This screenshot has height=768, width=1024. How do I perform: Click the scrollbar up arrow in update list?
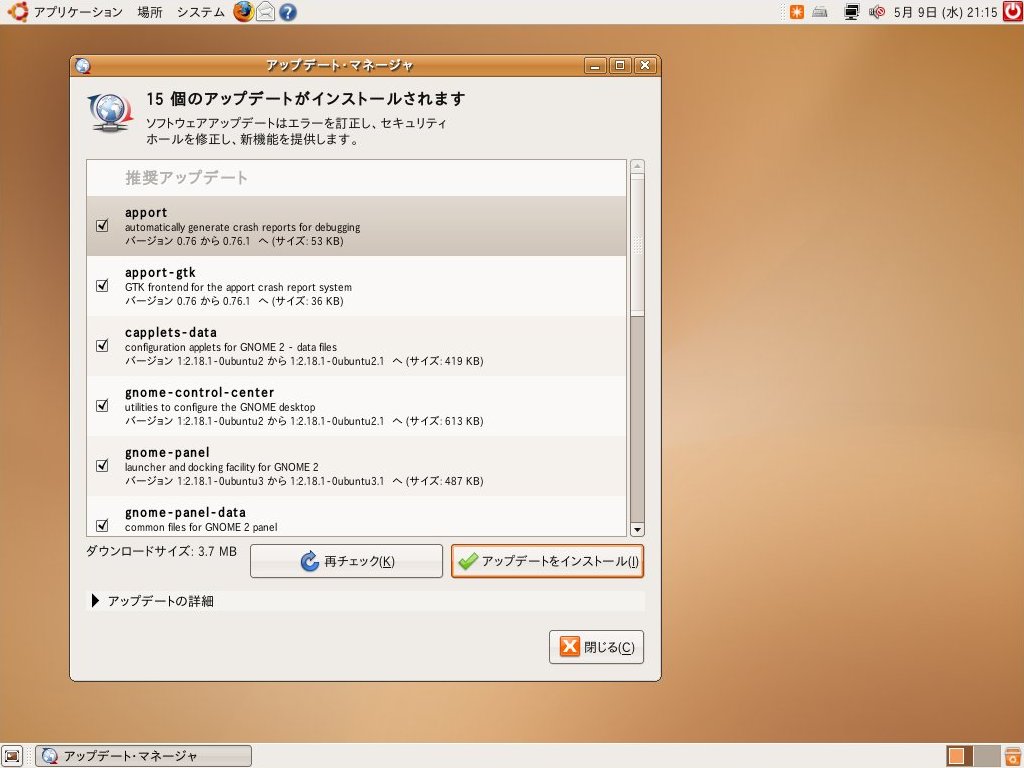[637, 167]
